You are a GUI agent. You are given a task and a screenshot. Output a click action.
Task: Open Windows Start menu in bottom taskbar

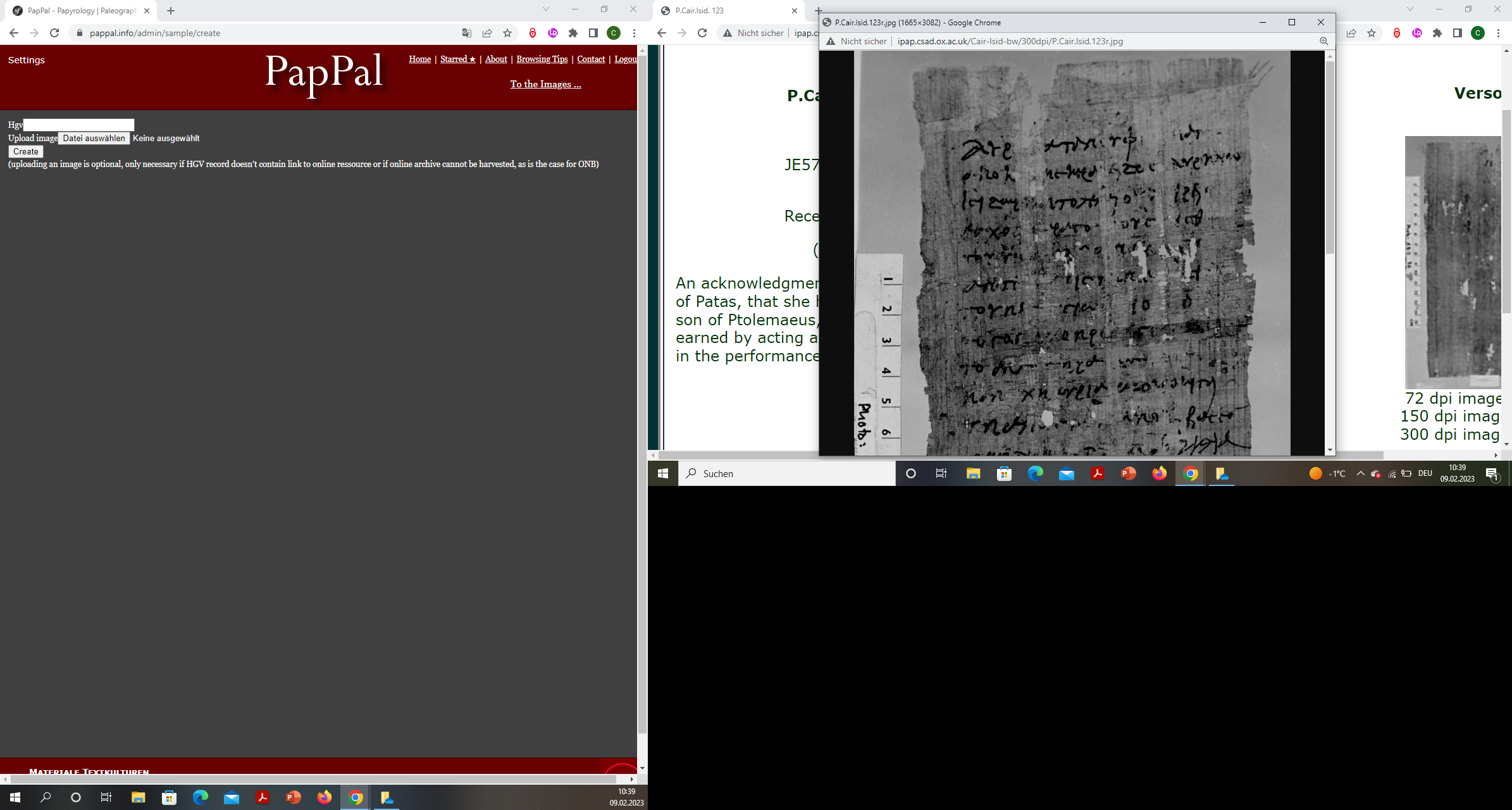(15, 797)
